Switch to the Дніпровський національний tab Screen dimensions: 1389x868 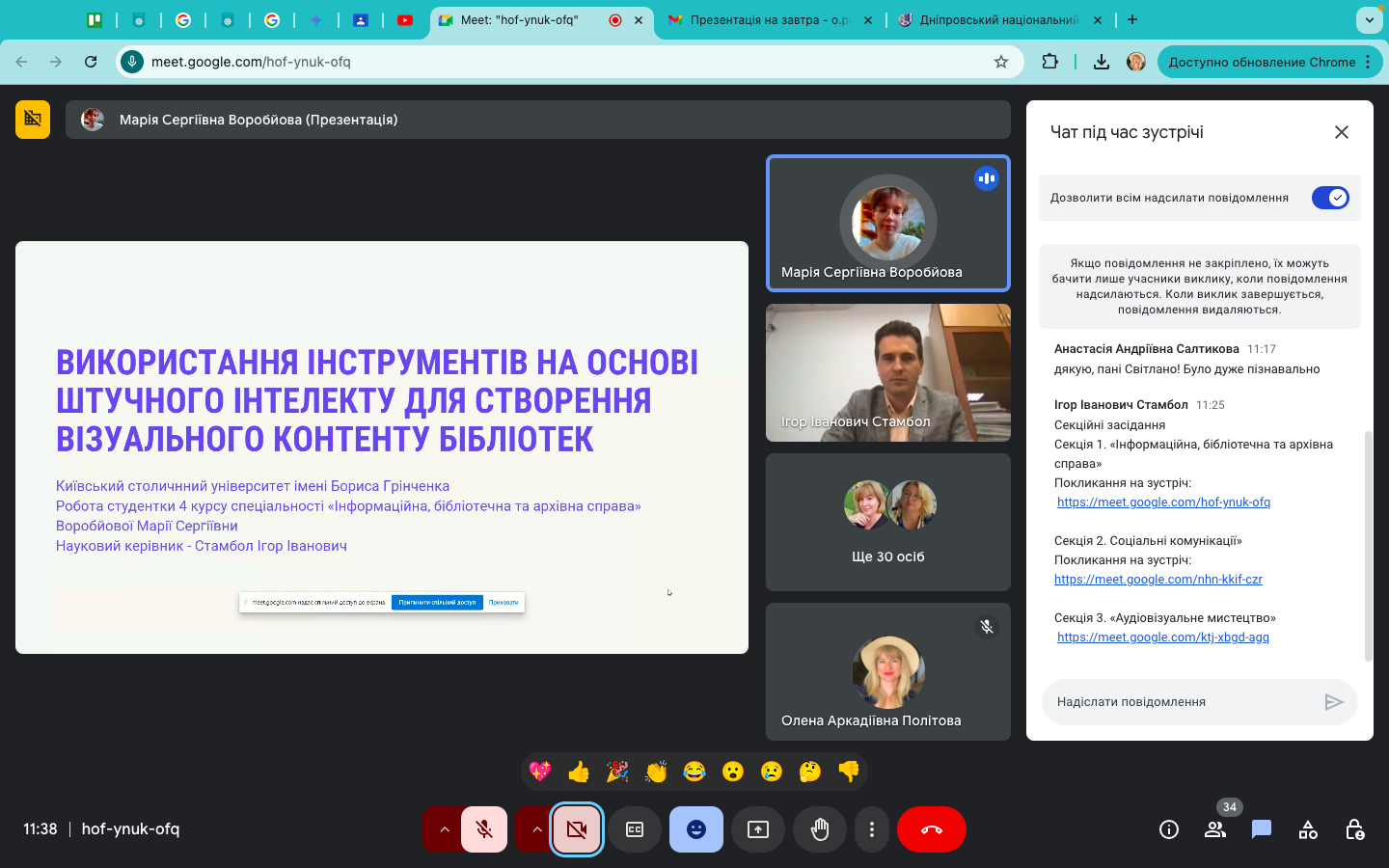(x=998, y=19)
